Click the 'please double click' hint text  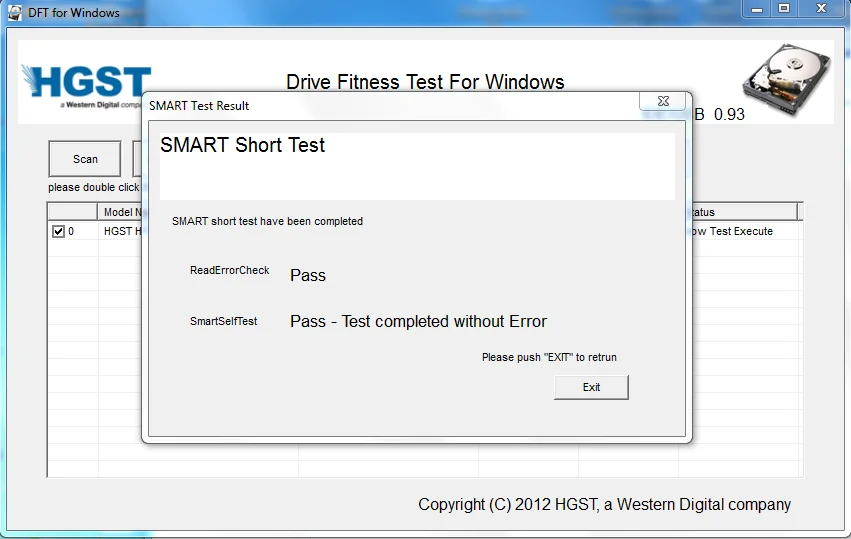click(93, 187)
